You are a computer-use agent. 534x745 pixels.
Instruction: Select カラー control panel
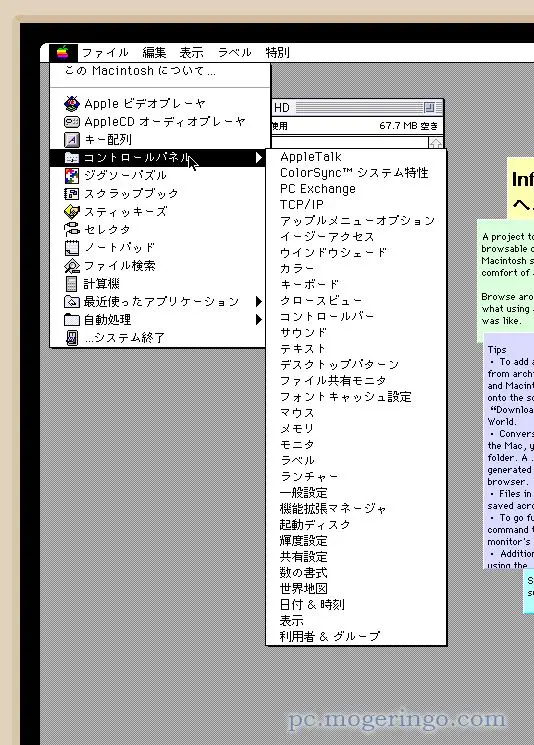point(356,268)
